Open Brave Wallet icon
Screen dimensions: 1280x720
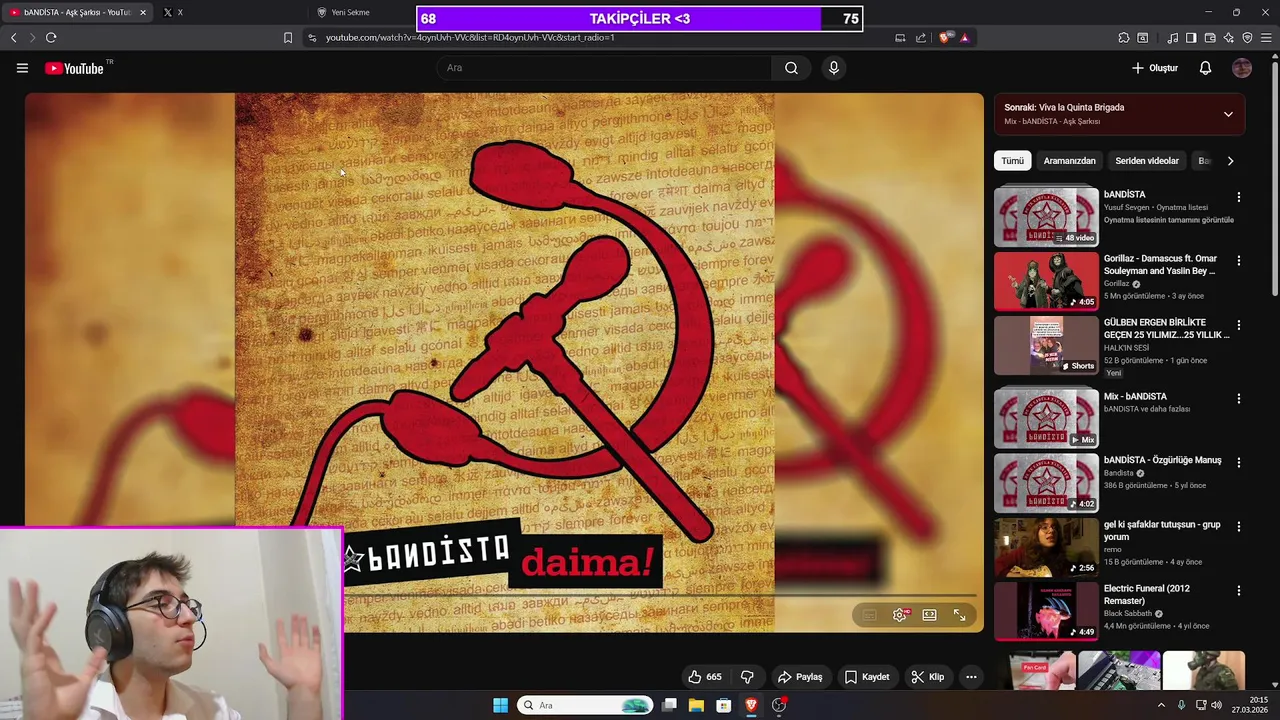[x=1210, y=38]
